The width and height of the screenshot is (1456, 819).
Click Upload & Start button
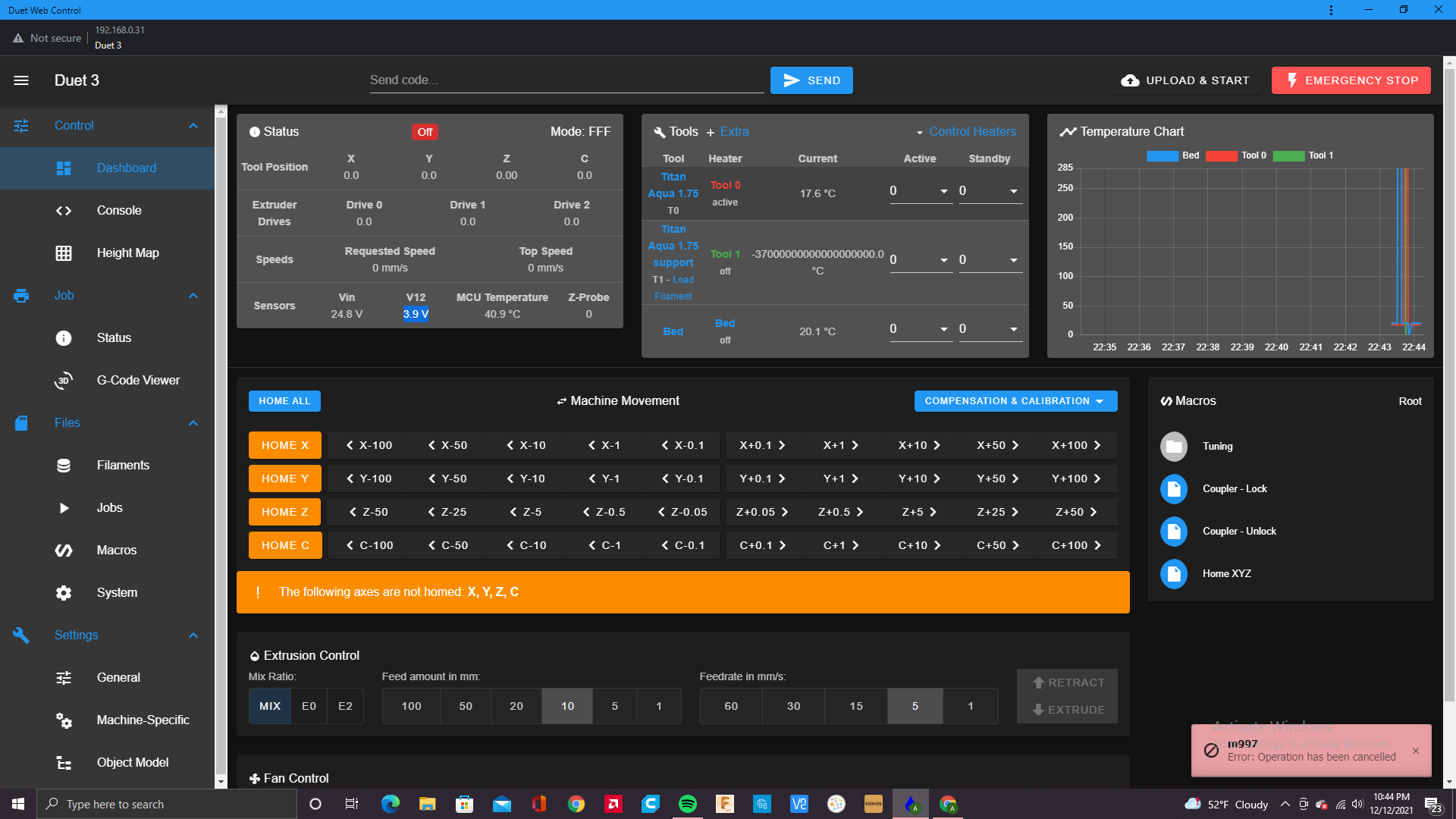(x=1185, y=80)
